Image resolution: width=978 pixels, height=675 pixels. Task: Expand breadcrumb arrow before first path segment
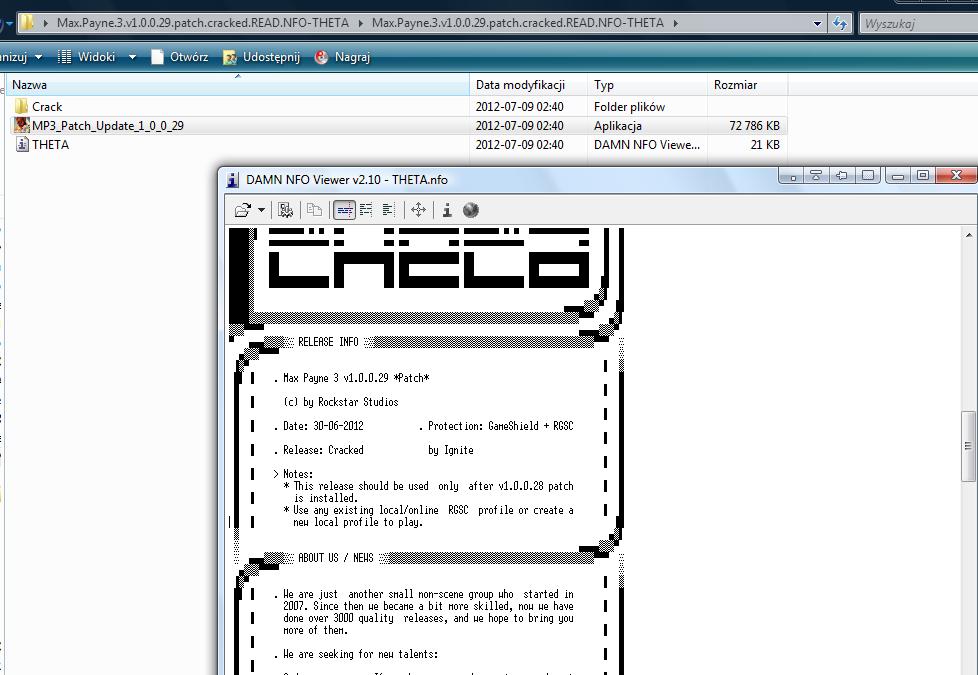pyautogui.click(x=46, y=23)
